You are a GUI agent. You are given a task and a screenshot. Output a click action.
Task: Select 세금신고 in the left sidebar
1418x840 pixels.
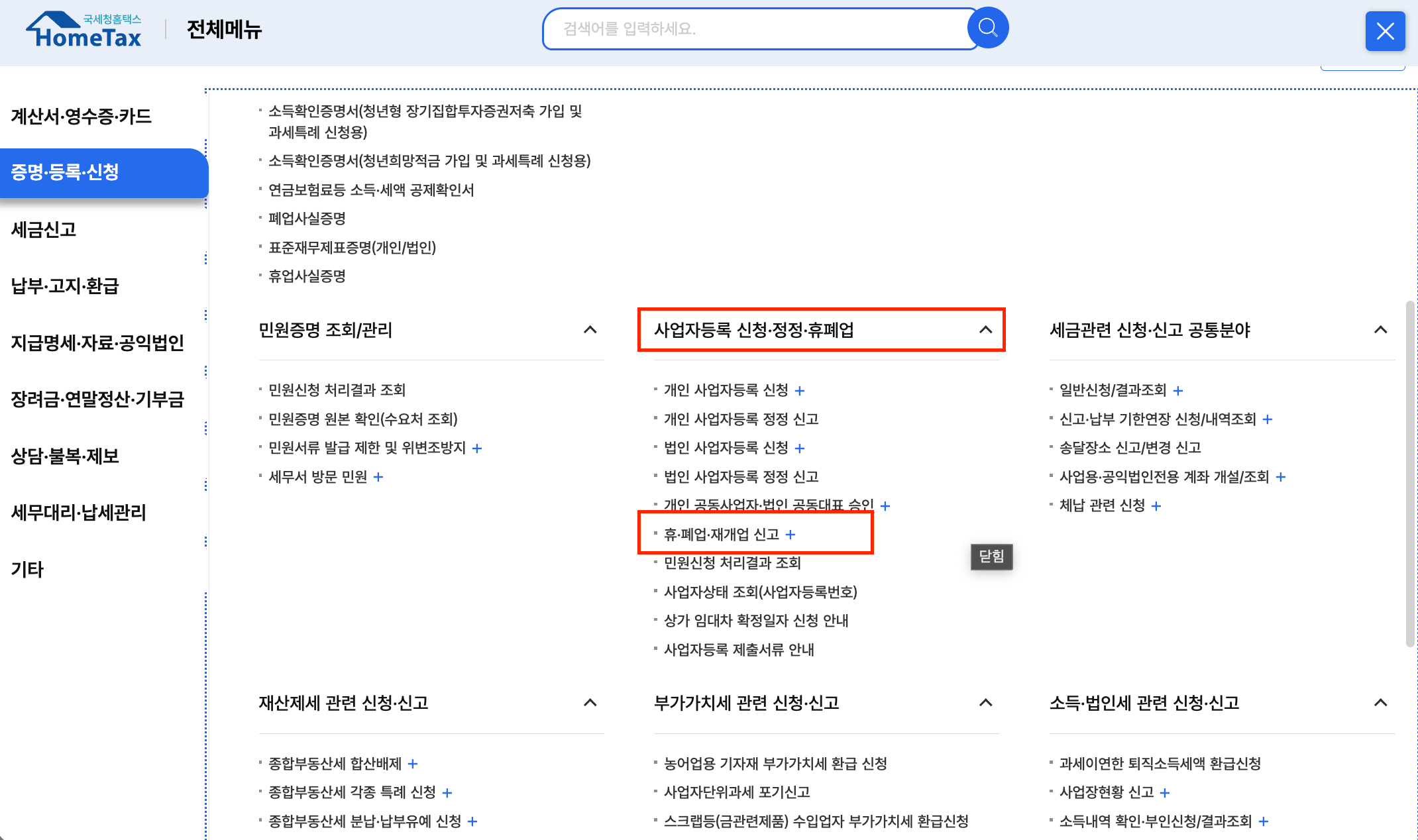coord(44,230)
